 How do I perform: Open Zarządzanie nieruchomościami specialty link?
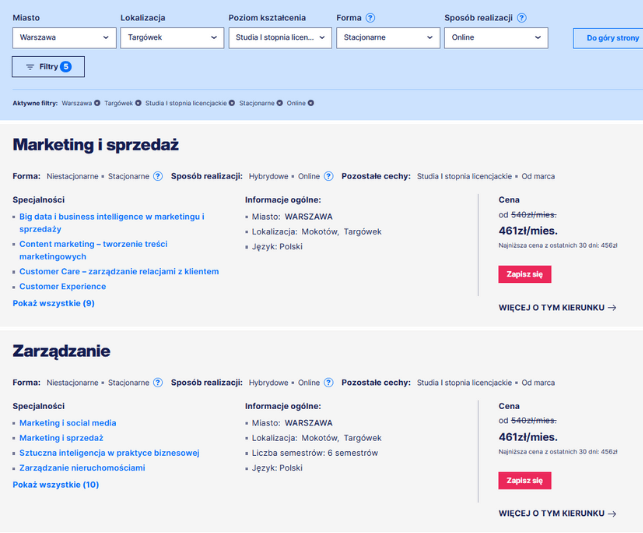tap(82, 468)
